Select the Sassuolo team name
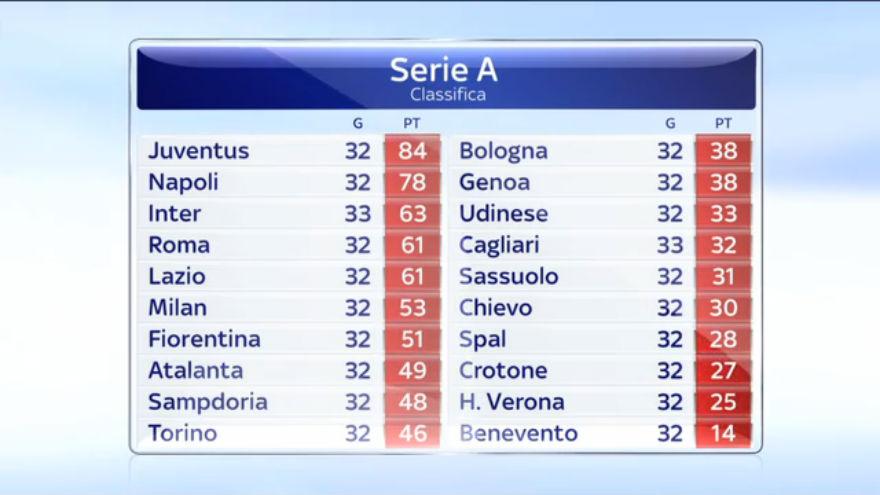880x495 pixels. tap(508, 277)
